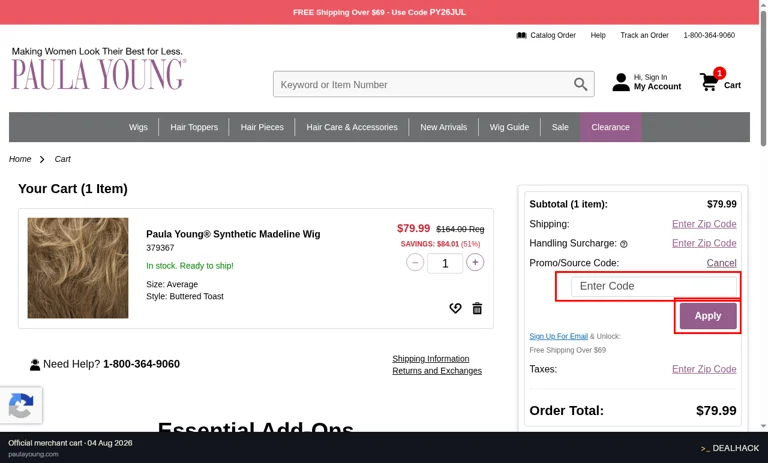Viewport: 768px width, 463px height.
Task: Click the account person icon
Action: tap(621, 82)
